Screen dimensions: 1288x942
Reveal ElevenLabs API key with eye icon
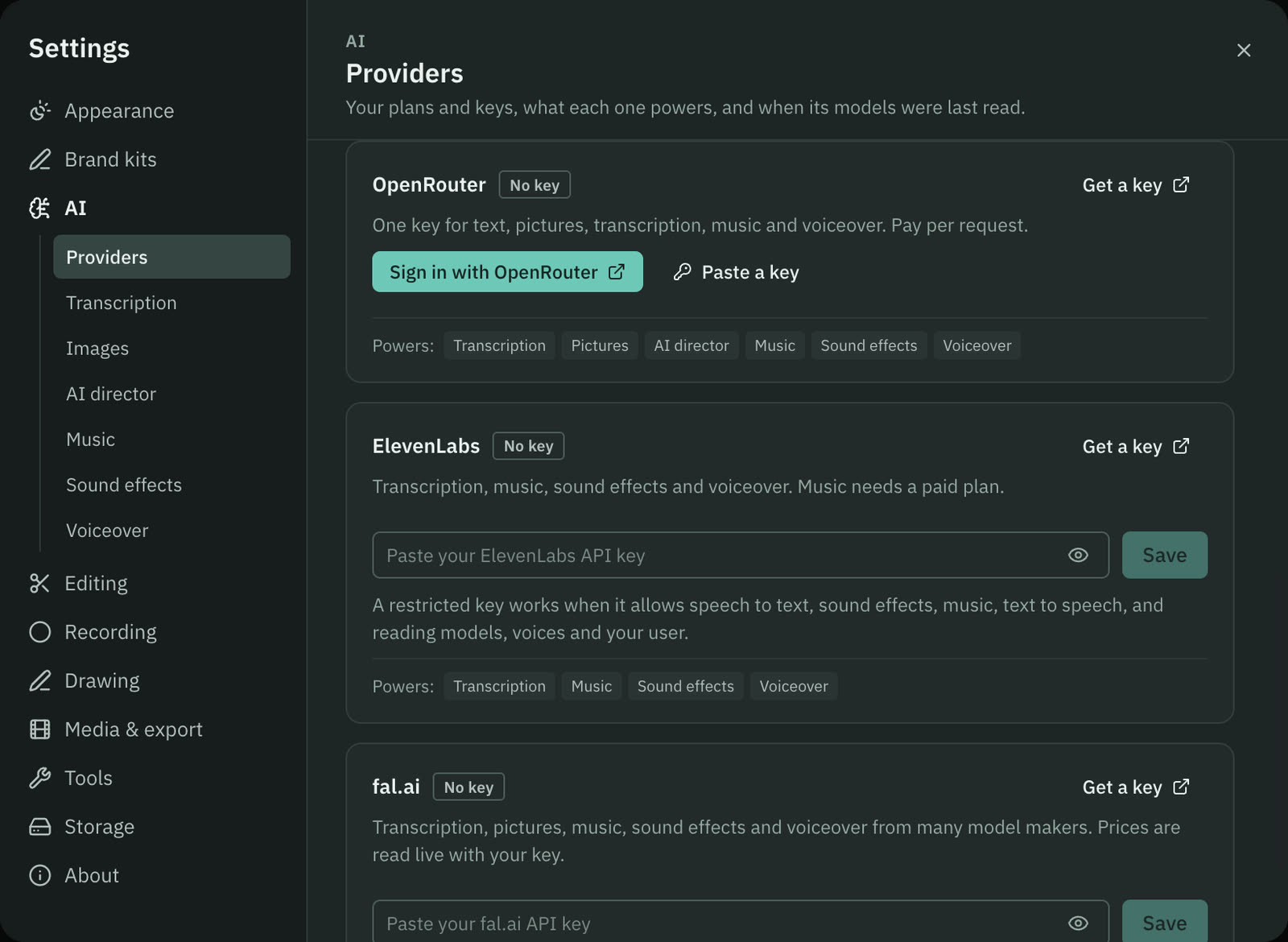(1078, 555)
